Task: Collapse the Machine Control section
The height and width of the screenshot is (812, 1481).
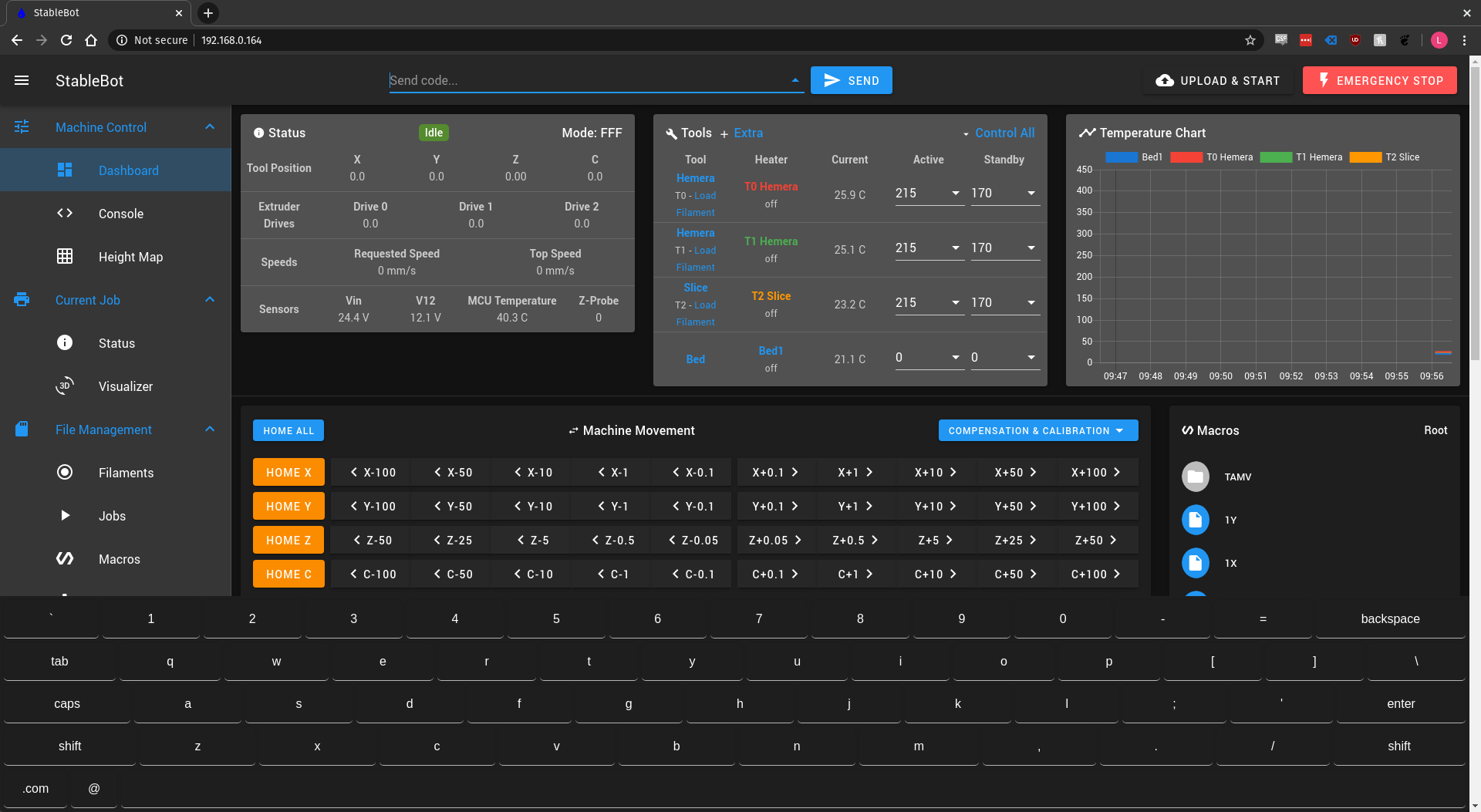Action: (210, 126)
